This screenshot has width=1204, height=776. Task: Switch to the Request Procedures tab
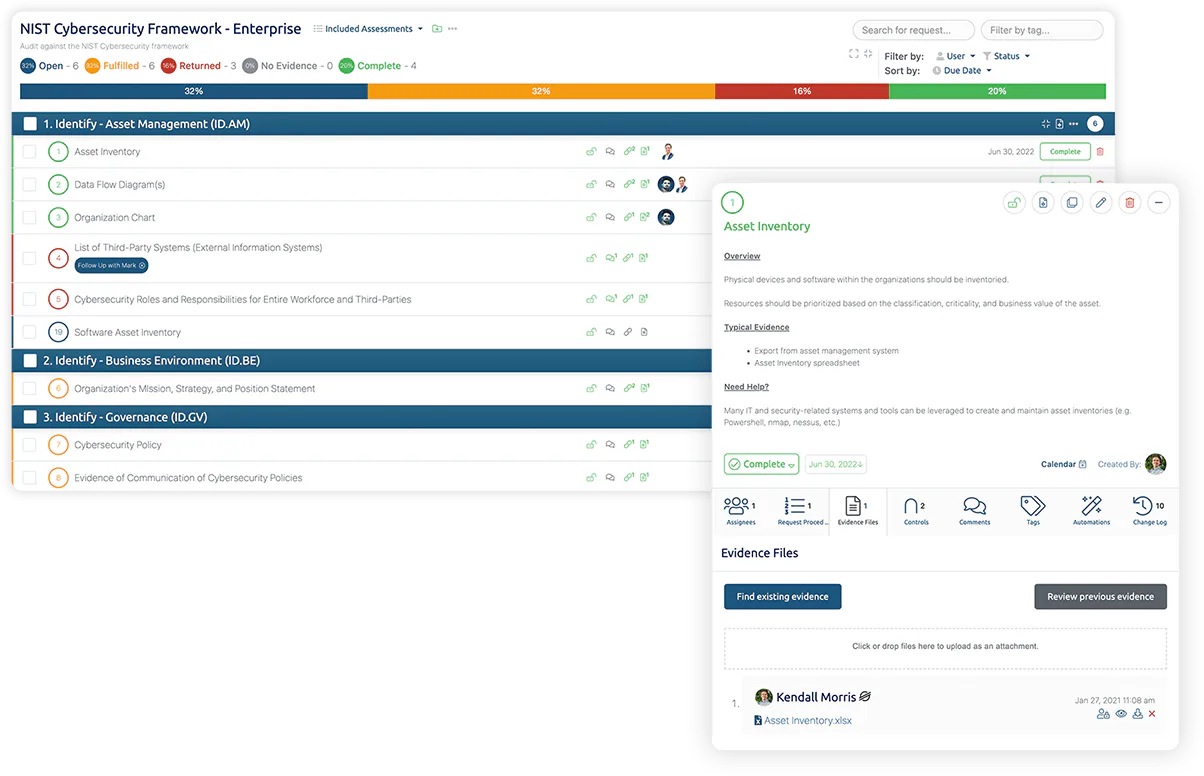click(x=804, y=511)
